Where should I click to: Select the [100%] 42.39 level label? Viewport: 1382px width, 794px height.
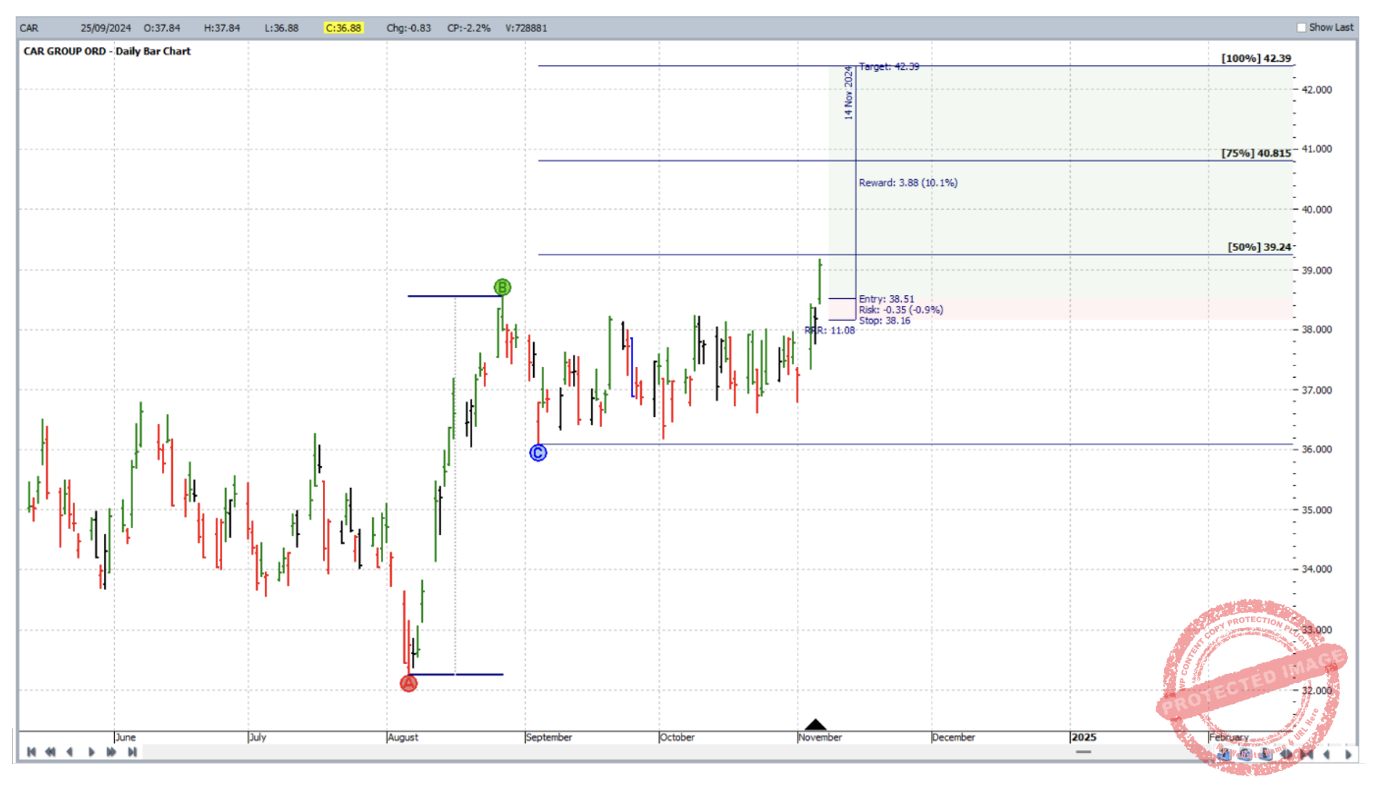(x=1256, y=59)
